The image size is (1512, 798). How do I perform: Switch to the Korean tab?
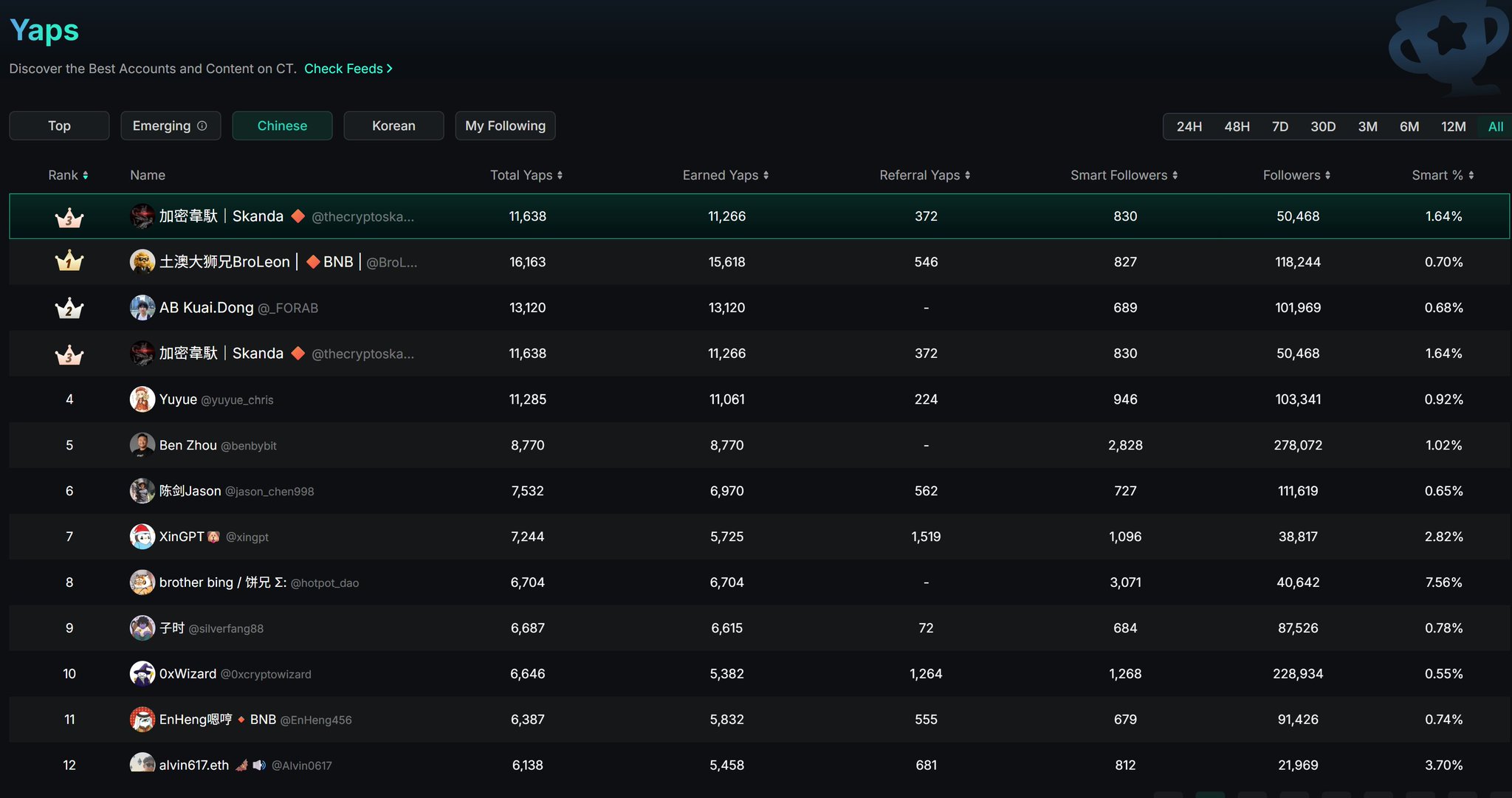(394, 125)
